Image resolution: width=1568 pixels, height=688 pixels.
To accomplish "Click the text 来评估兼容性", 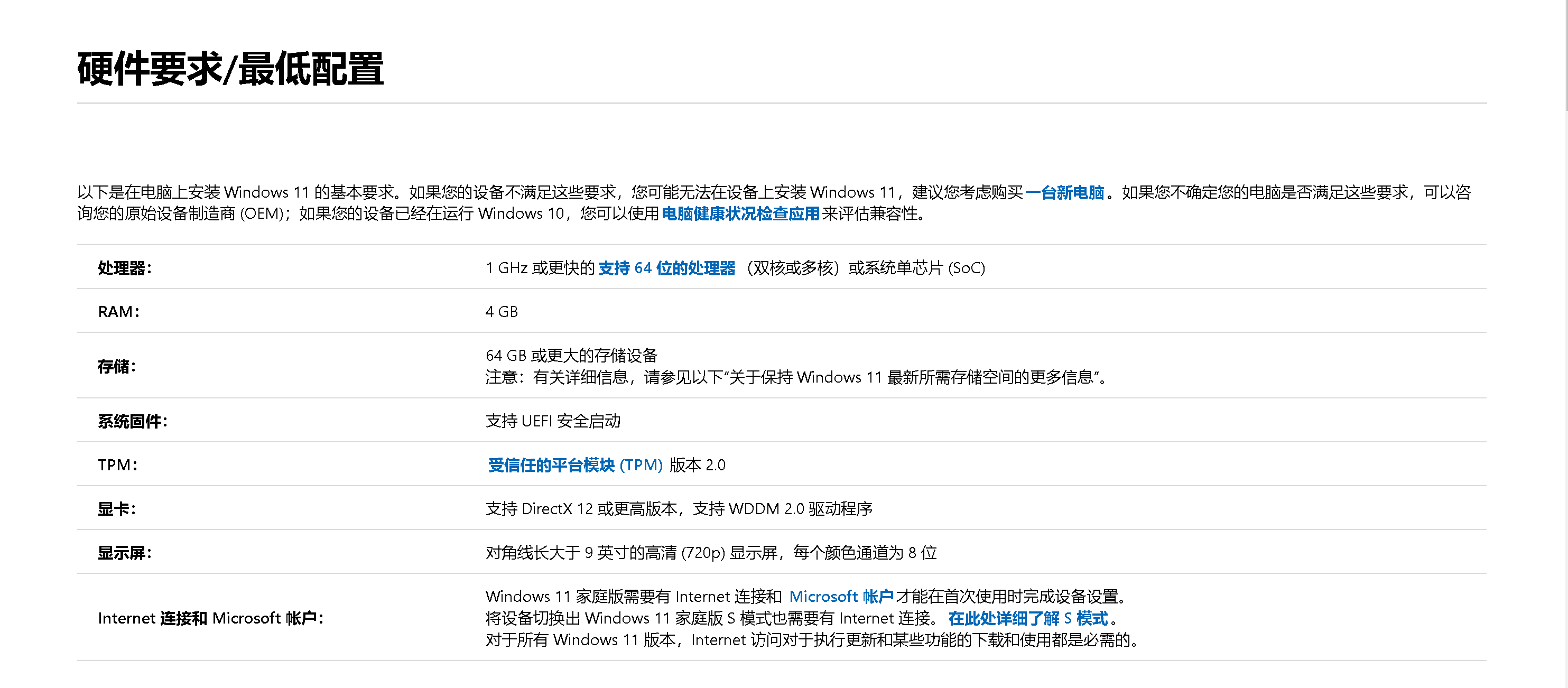I will pyautogui.click(x=874, y=213).
